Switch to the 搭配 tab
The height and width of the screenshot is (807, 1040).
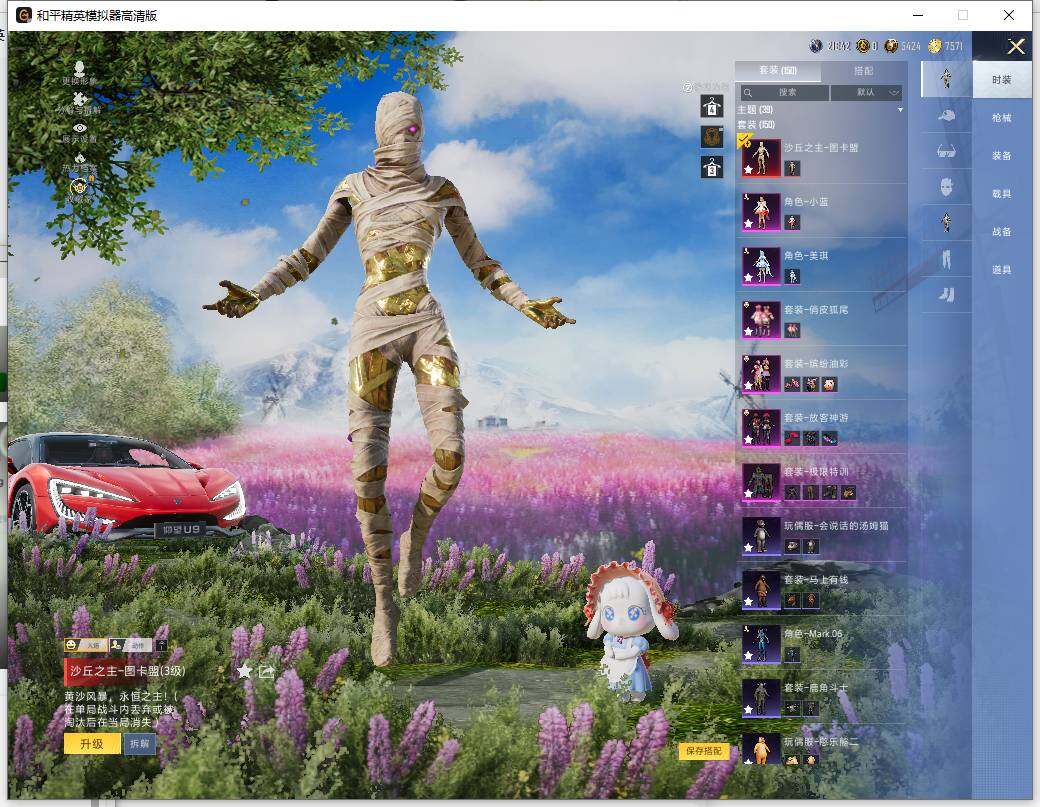tap(863, 72)
